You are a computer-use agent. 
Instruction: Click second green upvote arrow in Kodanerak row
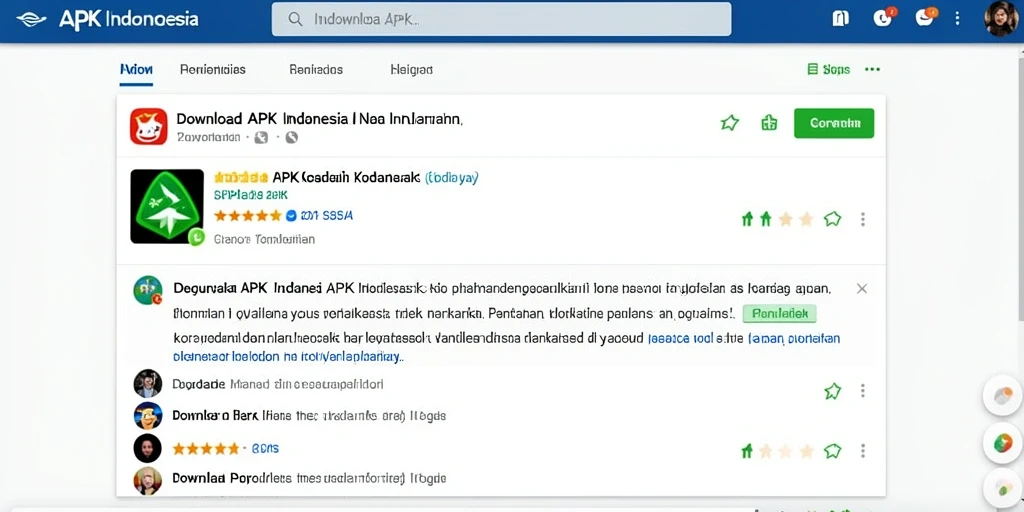766,219
